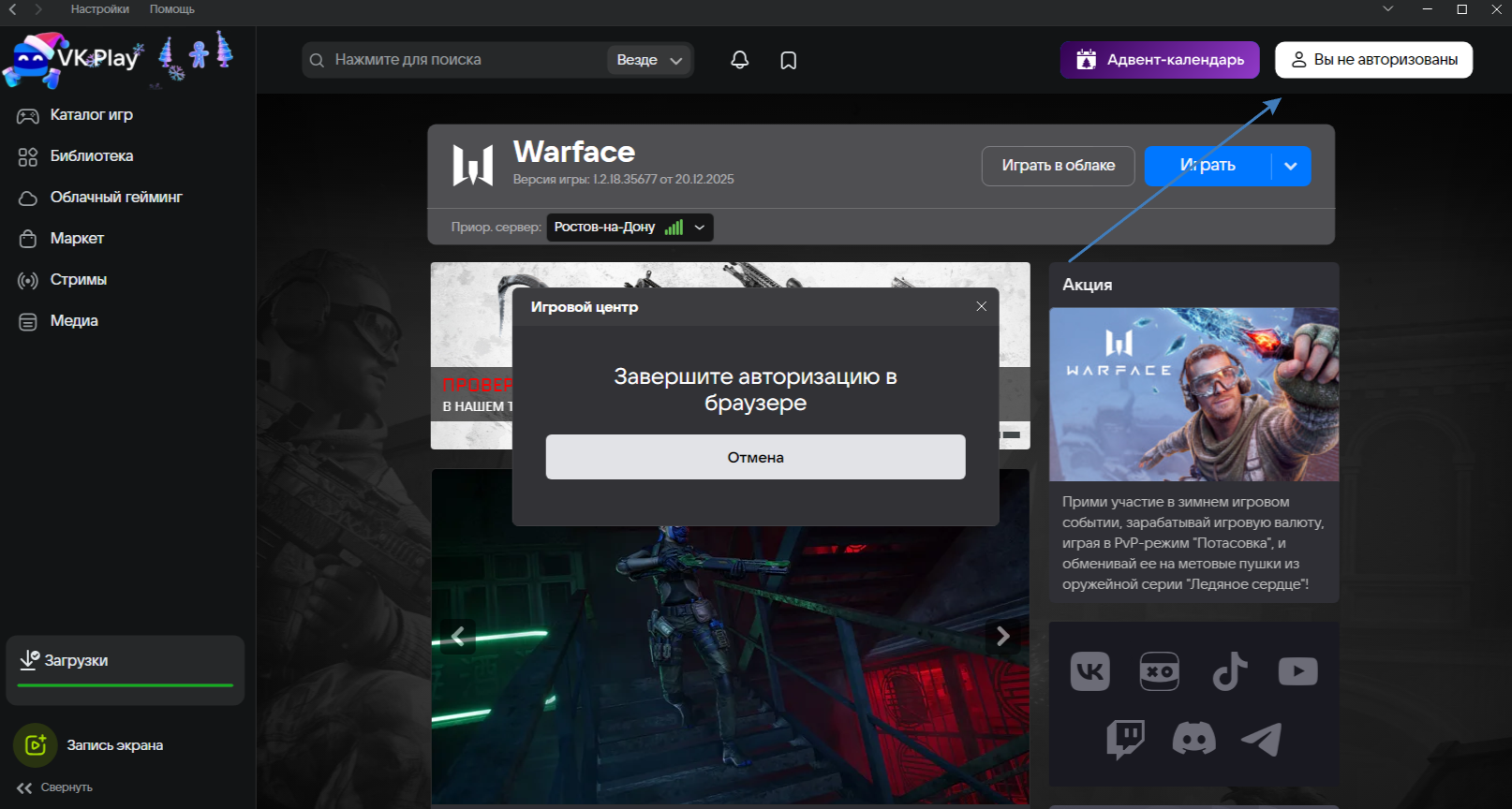
Task: Click Играть в облаке button
Action: [x=1059, y=166]
